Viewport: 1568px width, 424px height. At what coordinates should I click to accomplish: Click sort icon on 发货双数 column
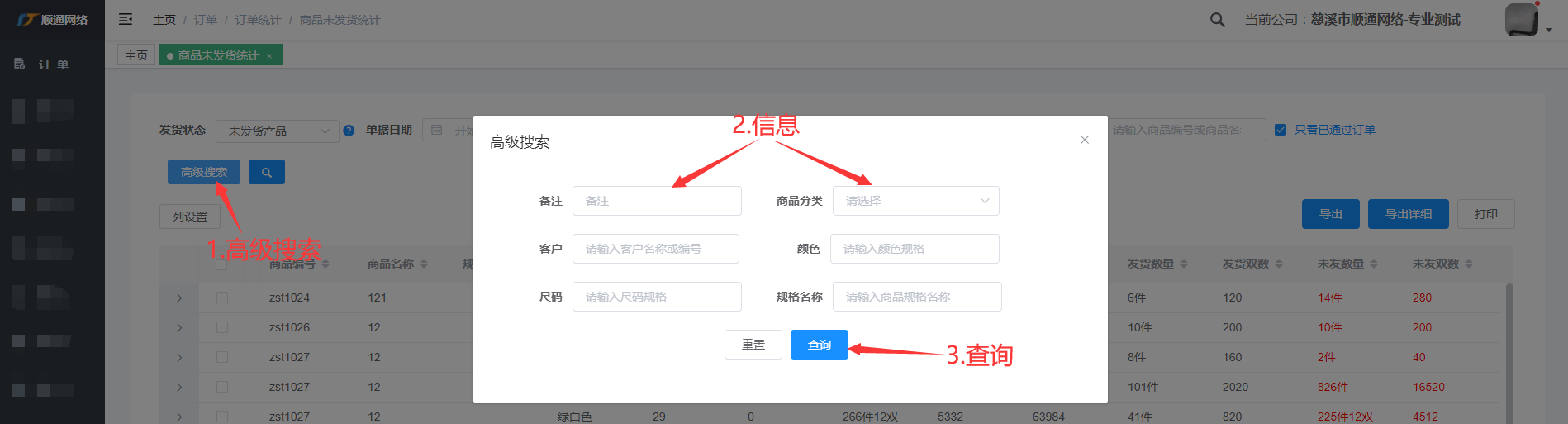[1278, 264]
